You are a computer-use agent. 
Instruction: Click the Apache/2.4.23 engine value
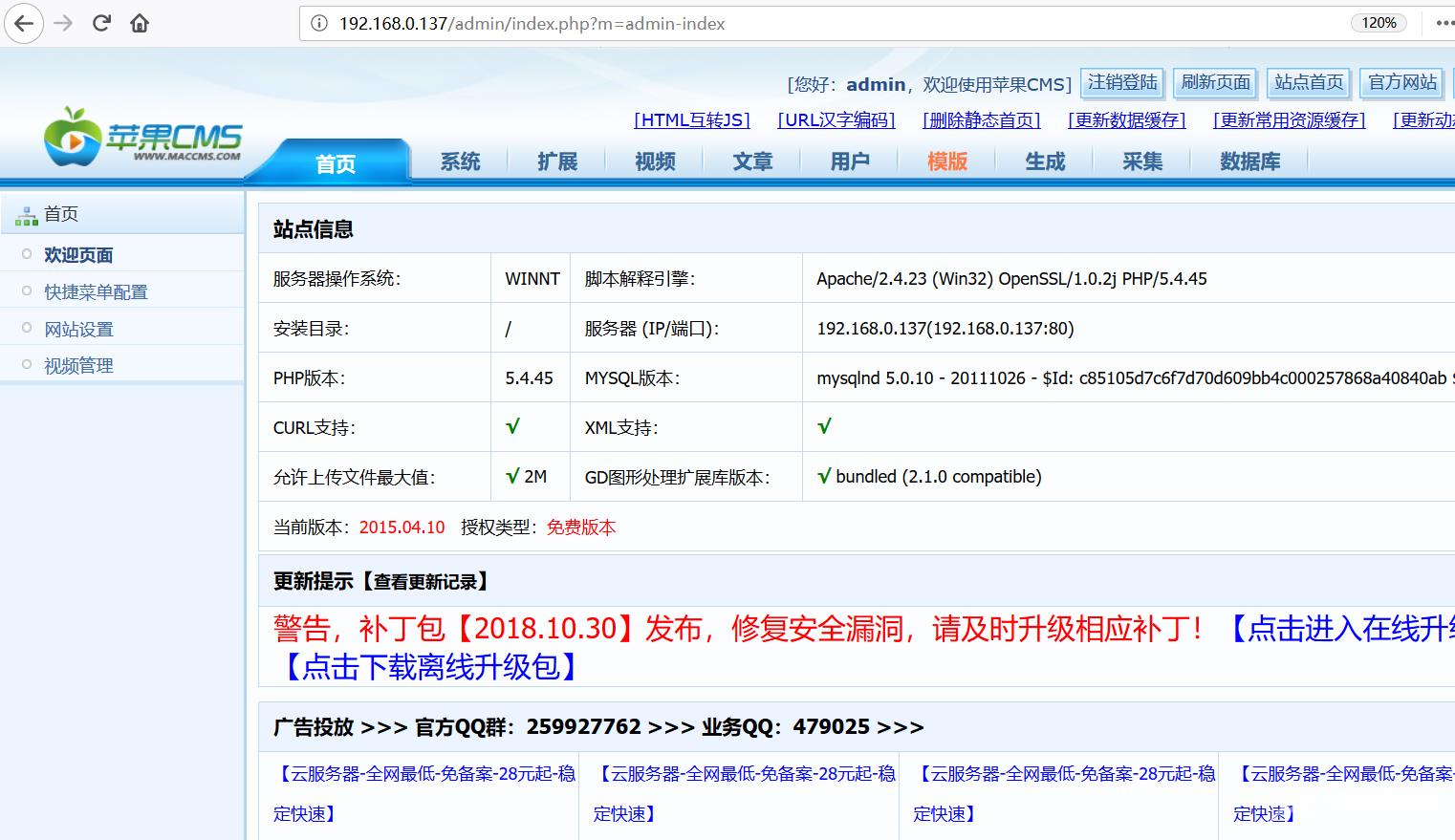coord(1011,279)
